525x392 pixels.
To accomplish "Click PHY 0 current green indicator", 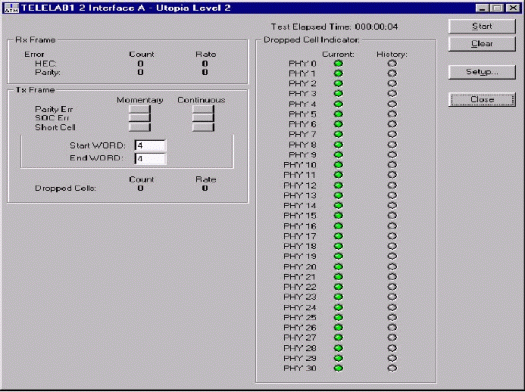I will coord(339,63).
